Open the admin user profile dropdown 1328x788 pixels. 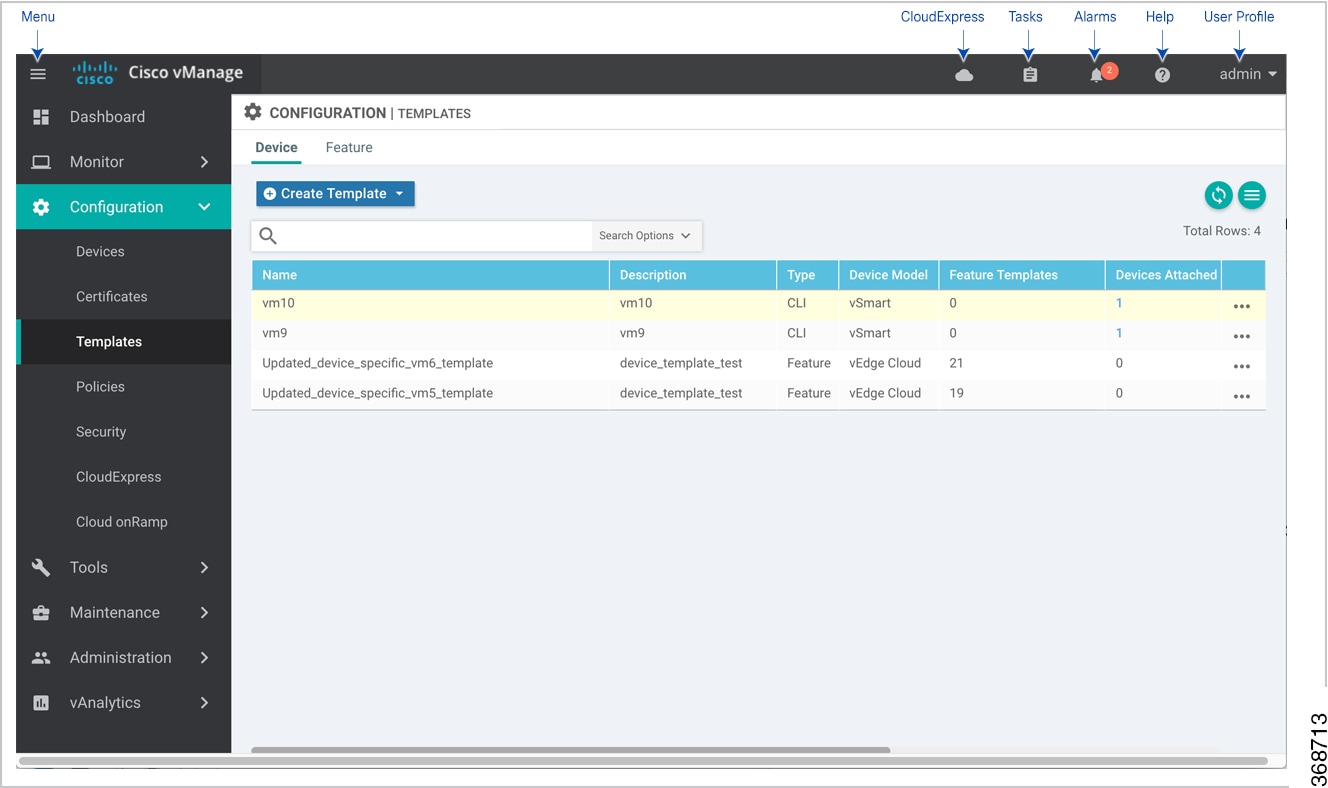[1248, 74]
